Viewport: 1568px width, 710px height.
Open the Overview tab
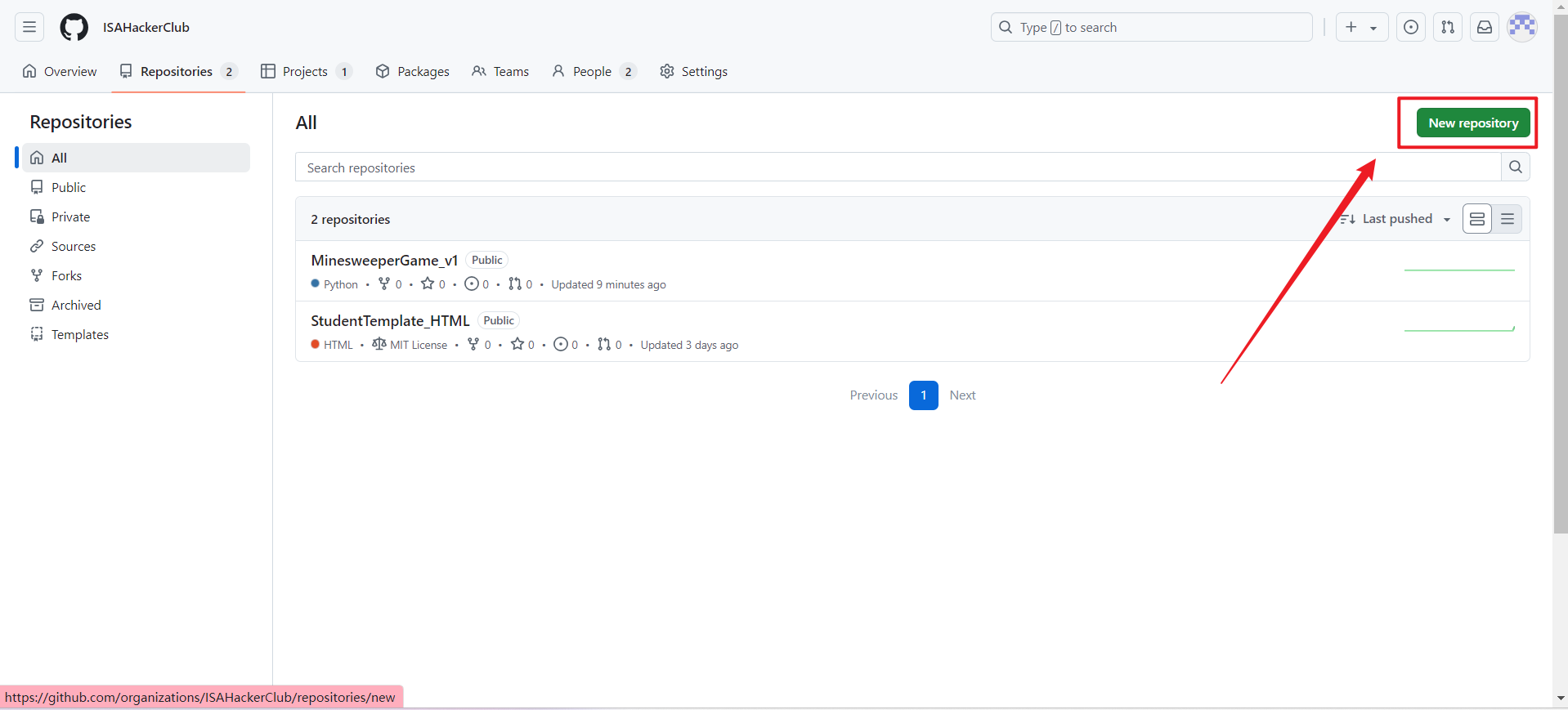point(60,72)
